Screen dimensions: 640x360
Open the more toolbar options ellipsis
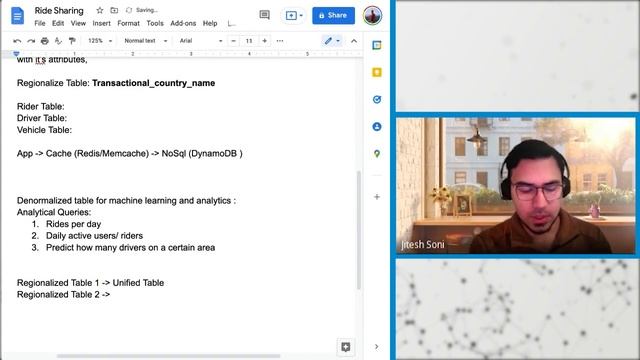coord(280,41)
